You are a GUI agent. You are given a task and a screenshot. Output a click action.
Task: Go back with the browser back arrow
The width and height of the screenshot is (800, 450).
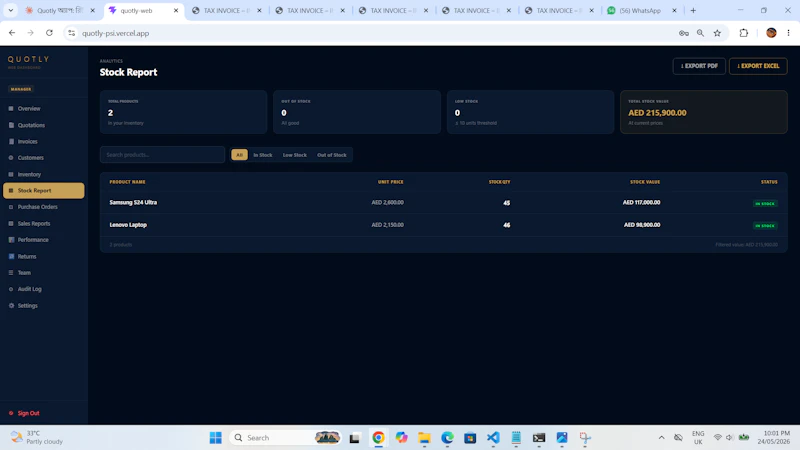point(12,33)
